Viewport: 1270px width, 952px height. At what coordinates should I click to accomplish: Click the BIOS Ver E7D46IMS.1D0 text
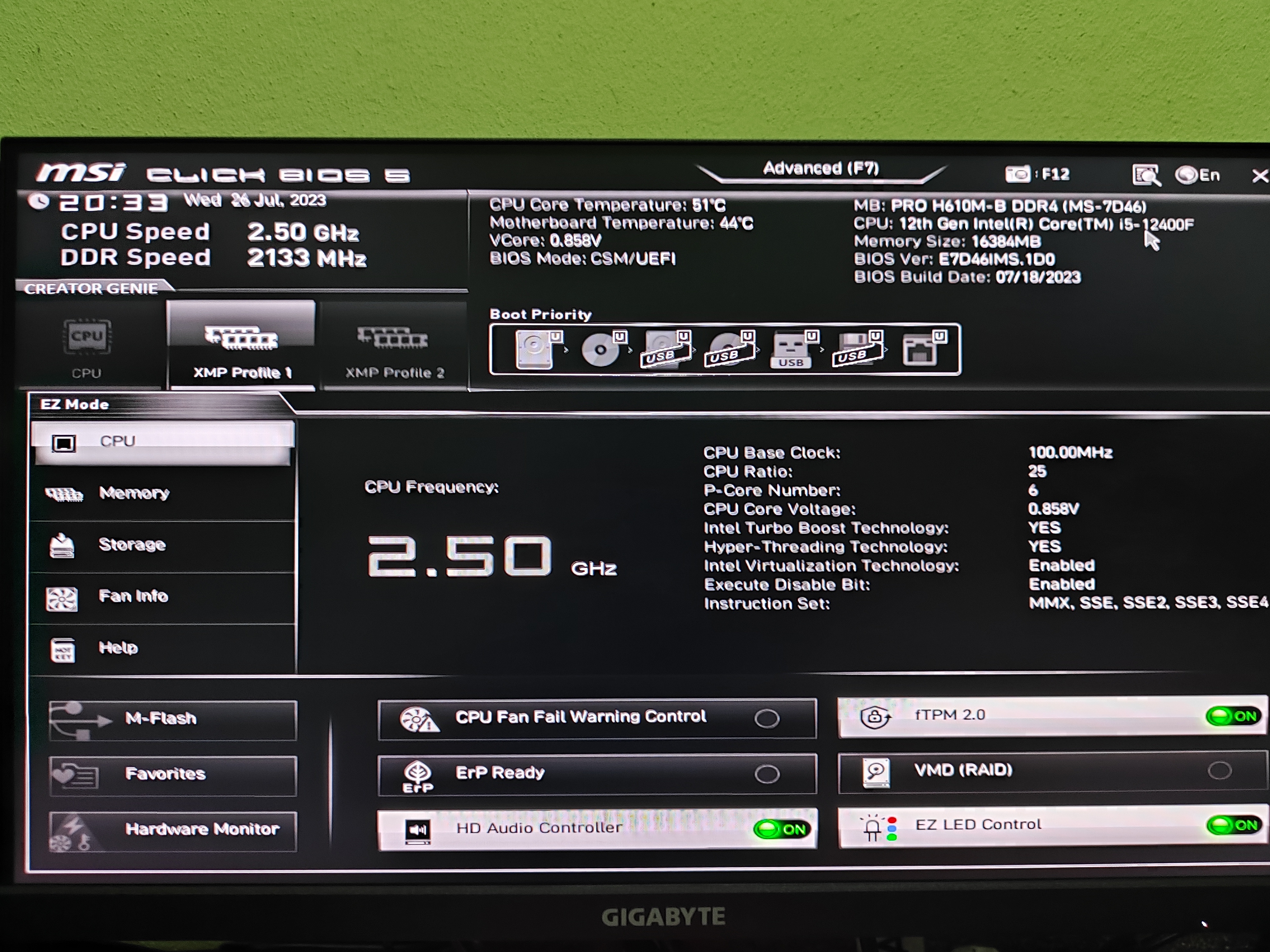click(x=954, y=259)
